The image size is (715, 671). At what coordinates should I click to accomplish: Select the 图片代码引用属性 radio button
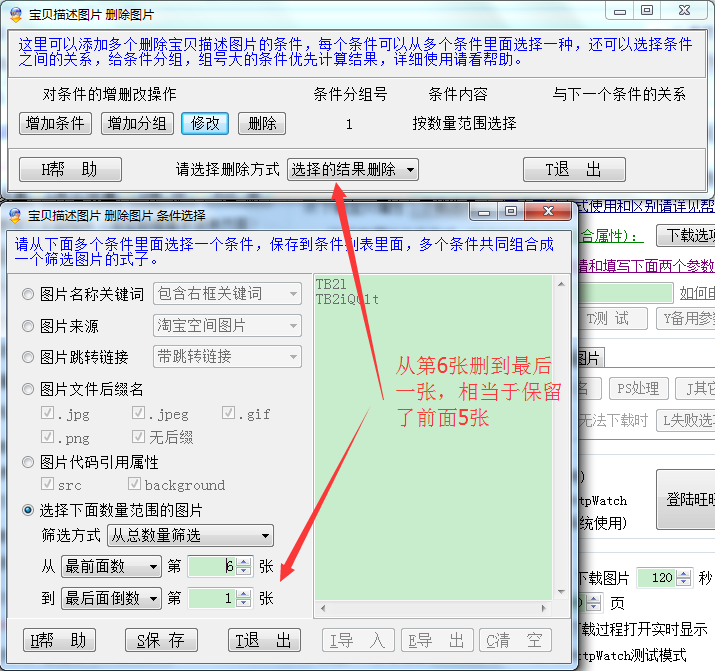click(x=28, y=463)
